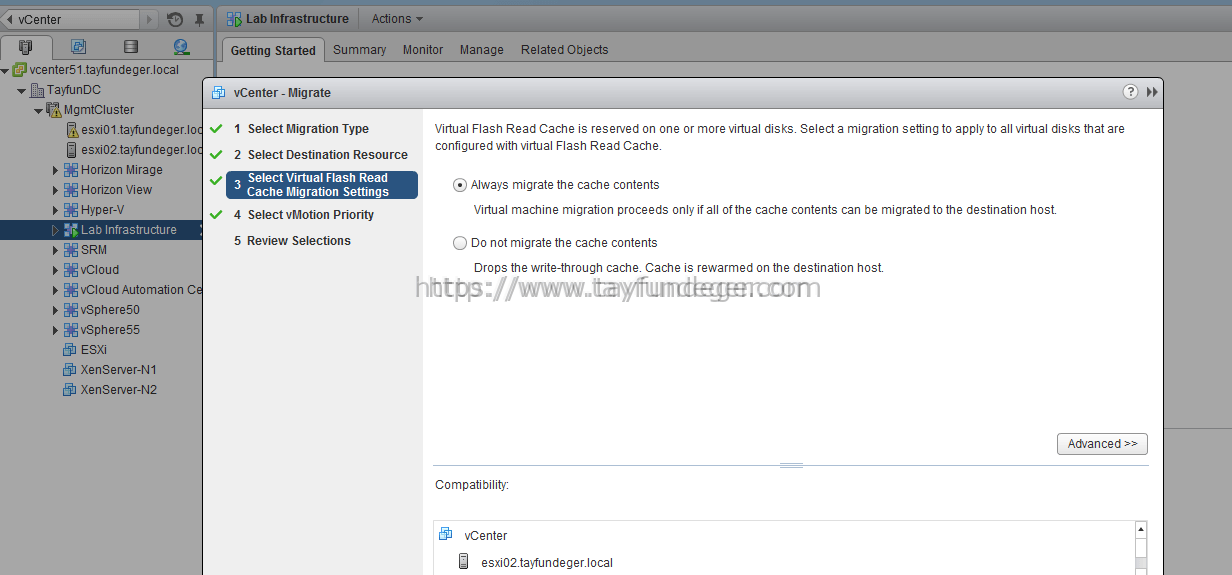Expand the Hyper-V node
Viewport: 1232px width, 575px height.
(56, 210)
